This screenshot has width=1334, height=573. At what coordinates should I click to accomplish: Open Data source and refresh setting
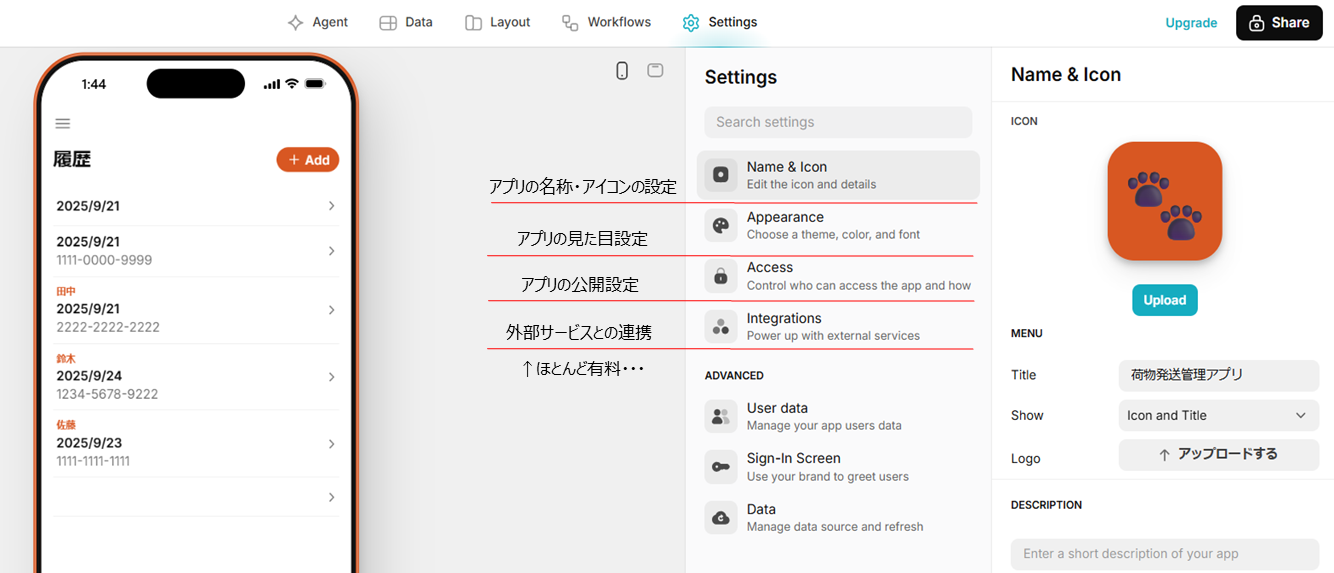(x=838, y=518)
